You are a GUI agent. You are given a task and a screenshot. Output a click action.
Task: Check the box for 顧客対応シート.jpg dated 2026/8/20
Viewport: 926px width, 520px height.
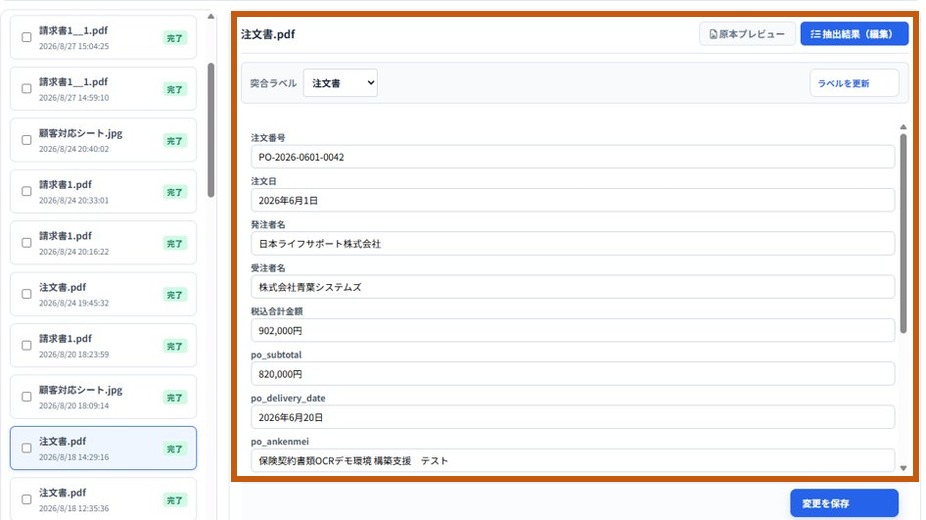(27, 397)
